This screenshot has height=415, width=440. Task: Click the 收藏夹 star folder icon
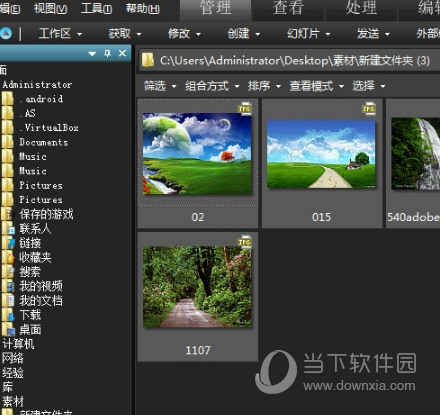click(x=8, y=257)
